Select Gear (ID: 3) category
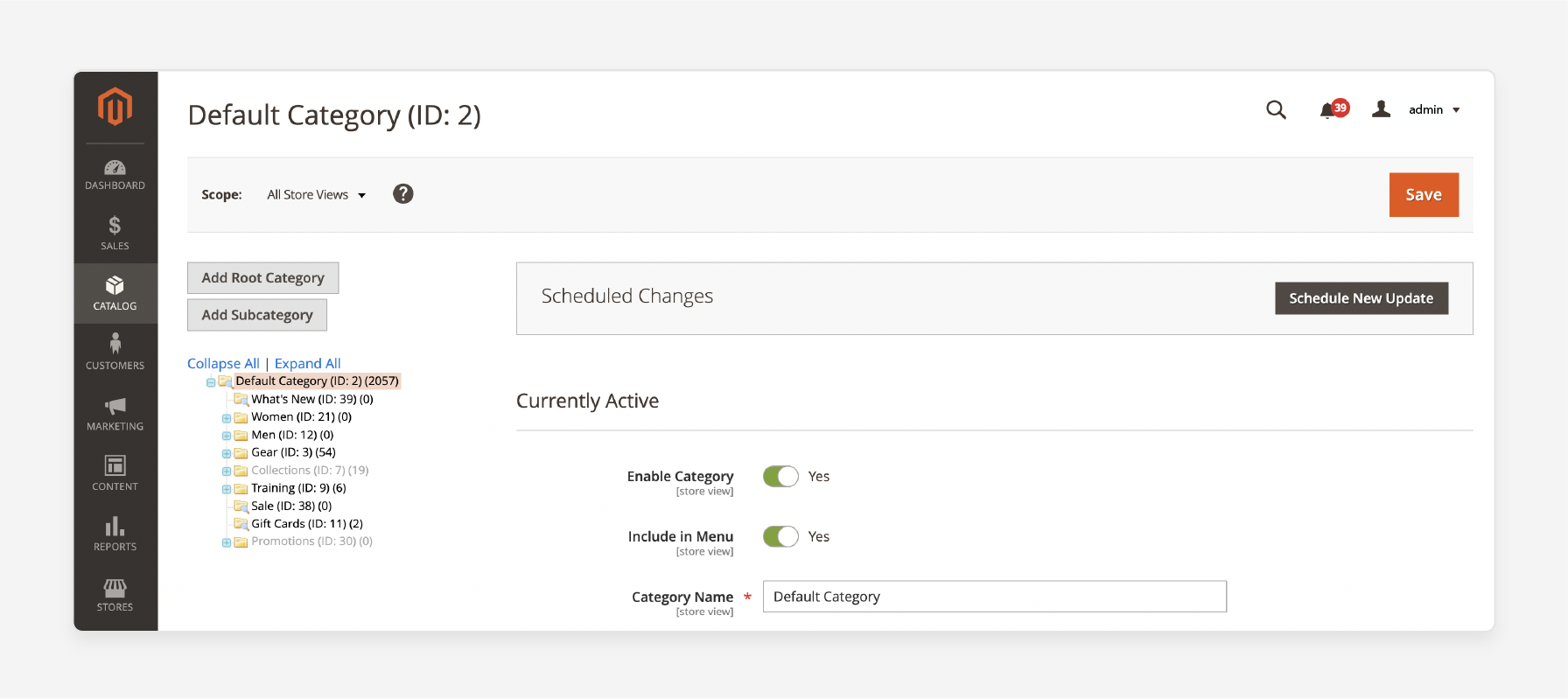This screenshot has height=699, width=1568. [293, 452]
